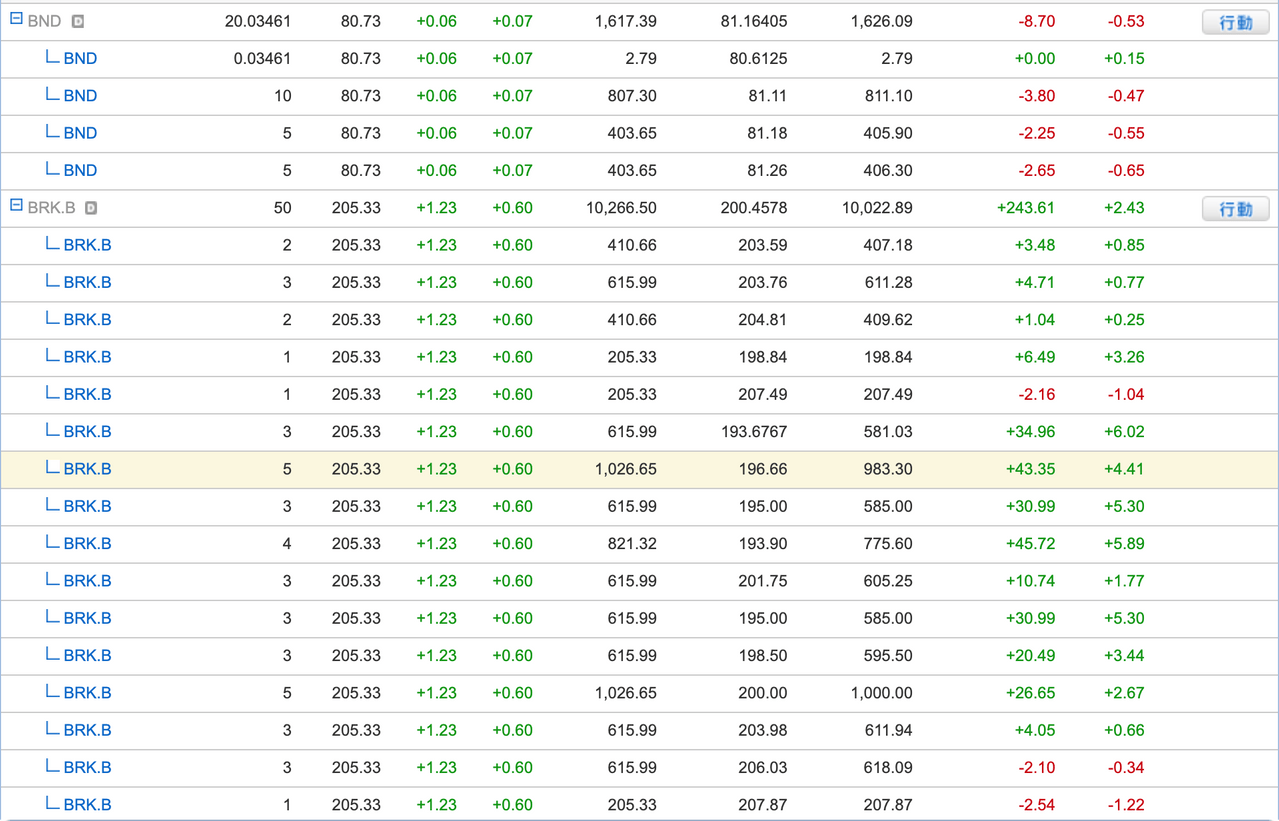
Task: Click the cost value 1,000.00
Action: (x=881, y=693)
